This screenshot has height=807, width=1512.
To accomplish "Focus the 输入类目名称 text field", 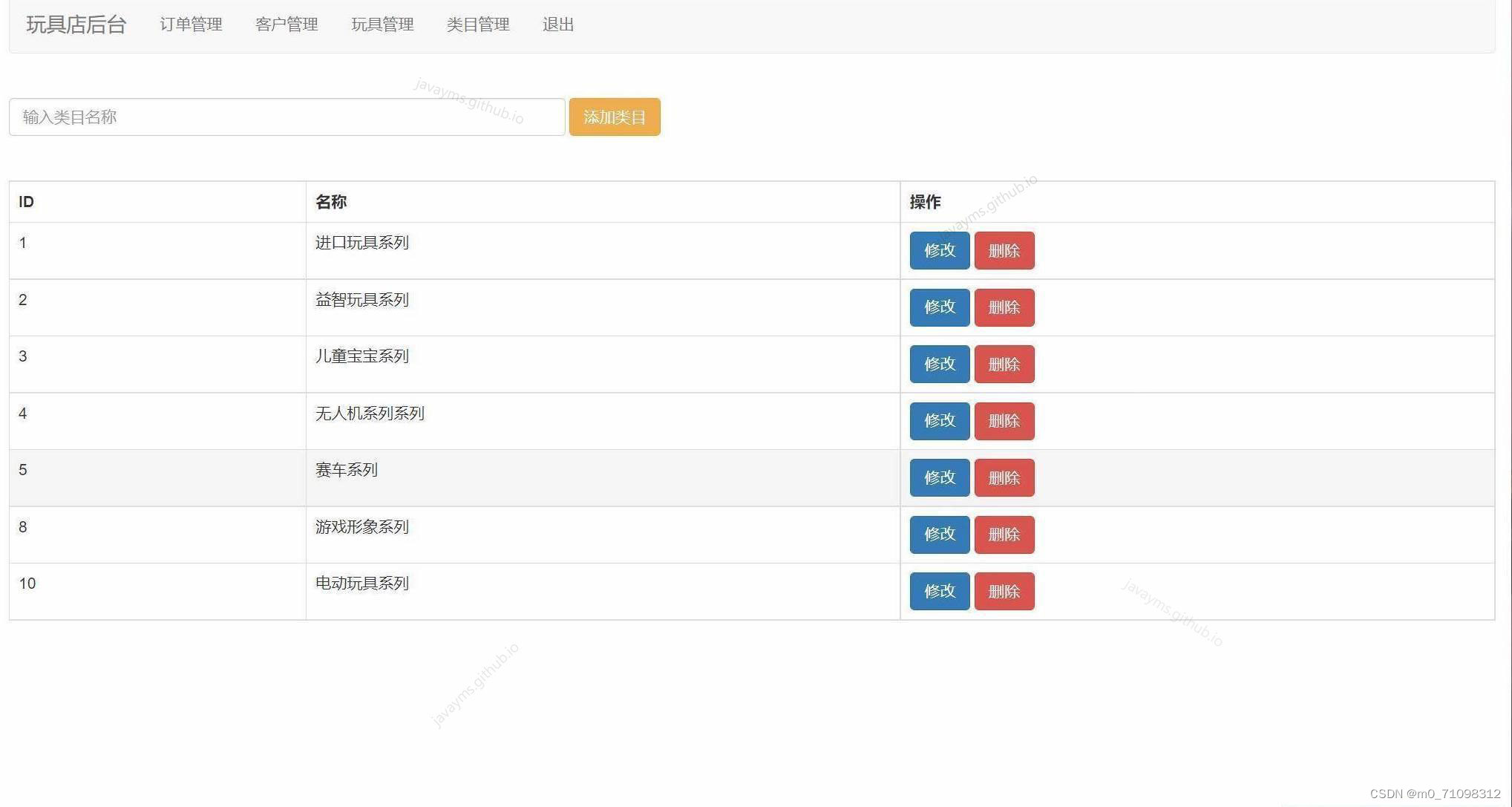I will click(287, 117).
